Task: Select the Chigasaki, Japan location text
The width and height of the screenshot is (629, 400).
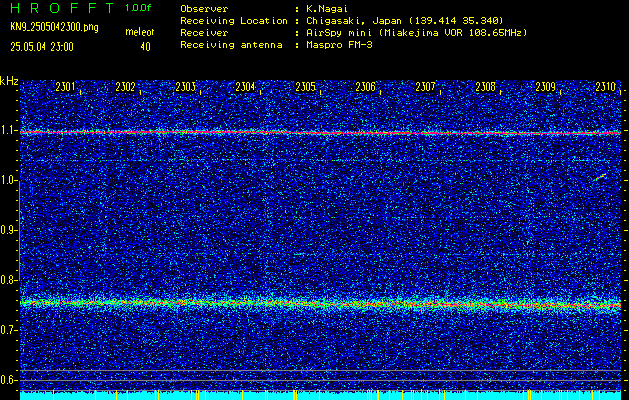Action: click(x=403, y=20)
